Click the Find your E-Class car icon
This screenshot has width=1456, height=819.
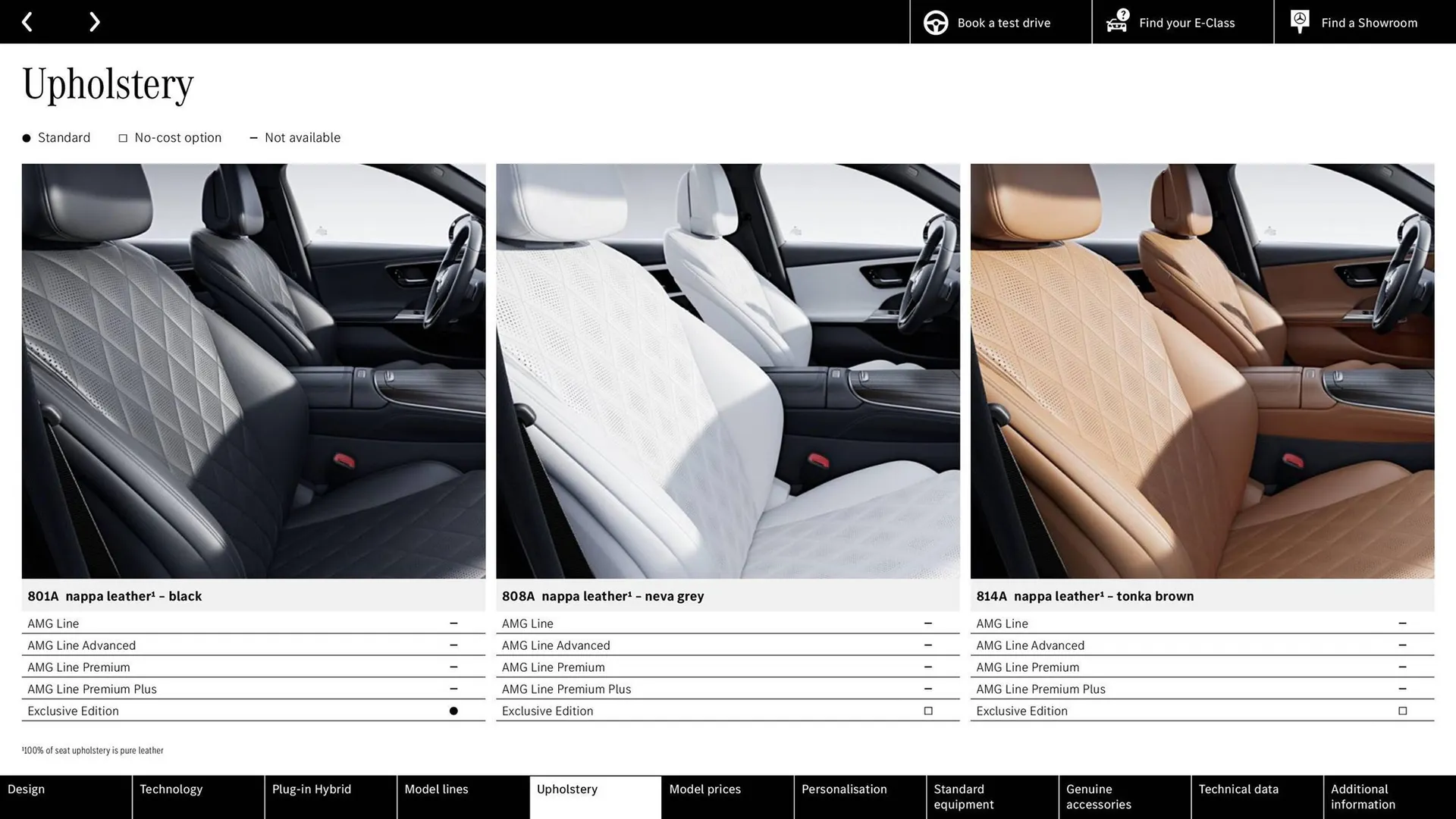pyautogui.click(x=1116, y=22)
